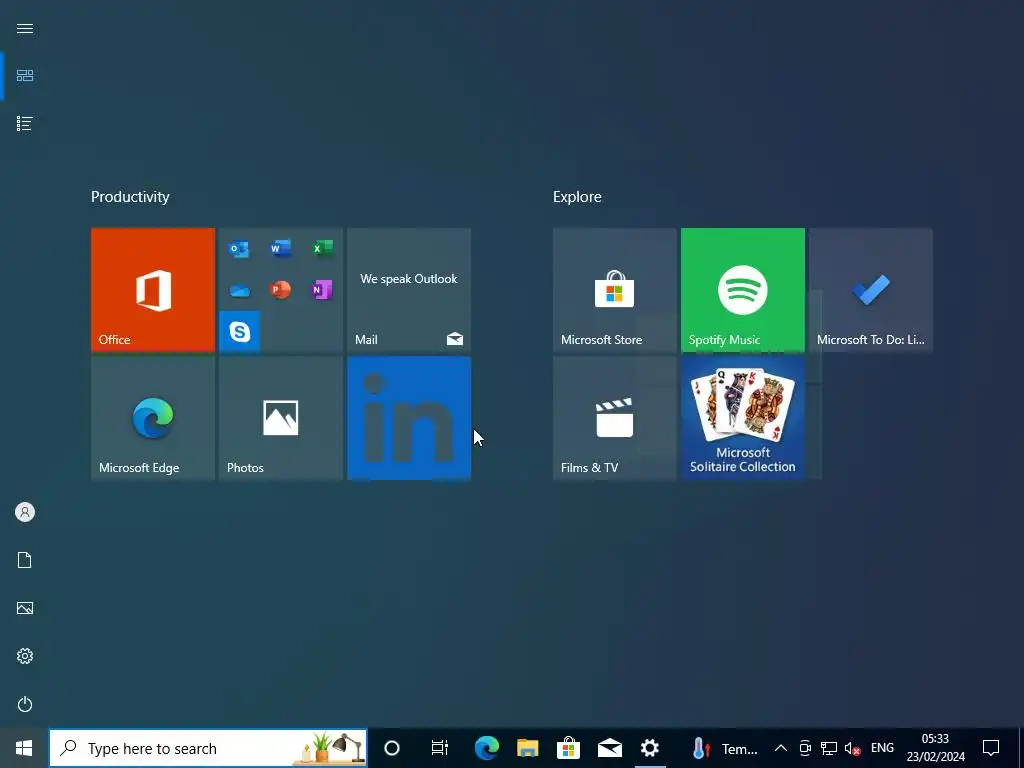The image size is (1024, 768).
Task: Launch Outlook from the Office apps tile
Action: [239, 249]
